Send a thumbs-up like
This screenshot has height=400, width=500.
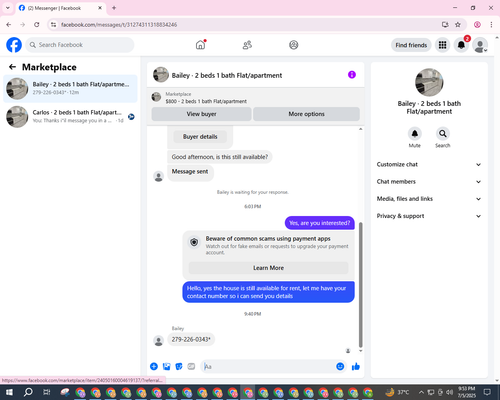point(356,367)
